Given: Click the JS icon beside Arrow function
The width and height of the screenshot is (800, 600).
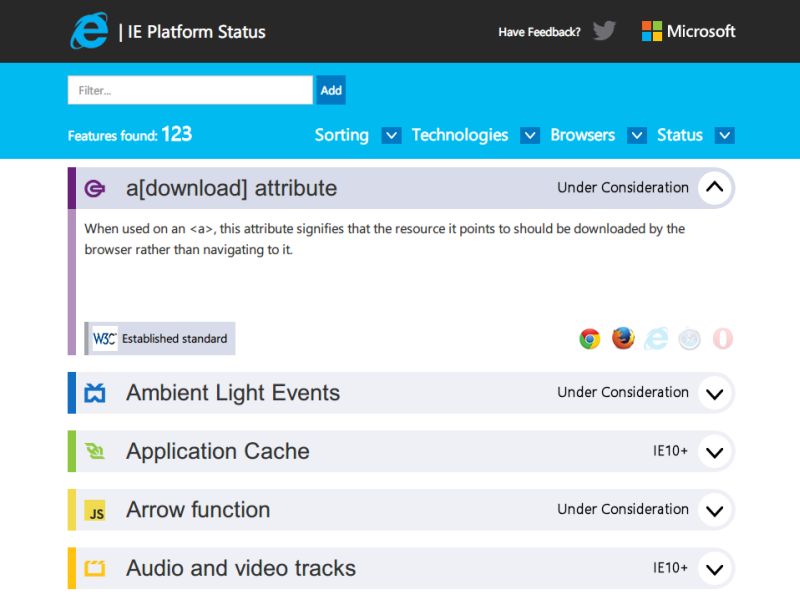Looking at the screenshot, I should point(95,510).
